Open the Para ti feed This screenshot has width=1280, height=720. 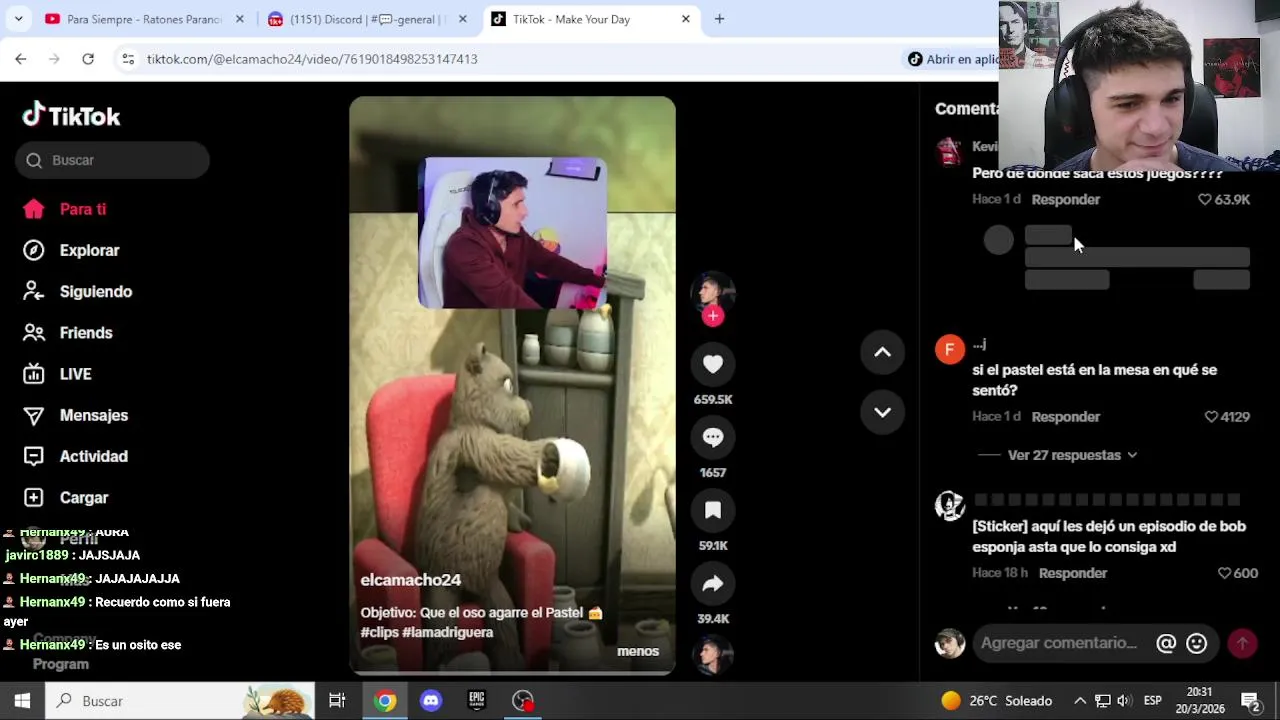point(65,209)
